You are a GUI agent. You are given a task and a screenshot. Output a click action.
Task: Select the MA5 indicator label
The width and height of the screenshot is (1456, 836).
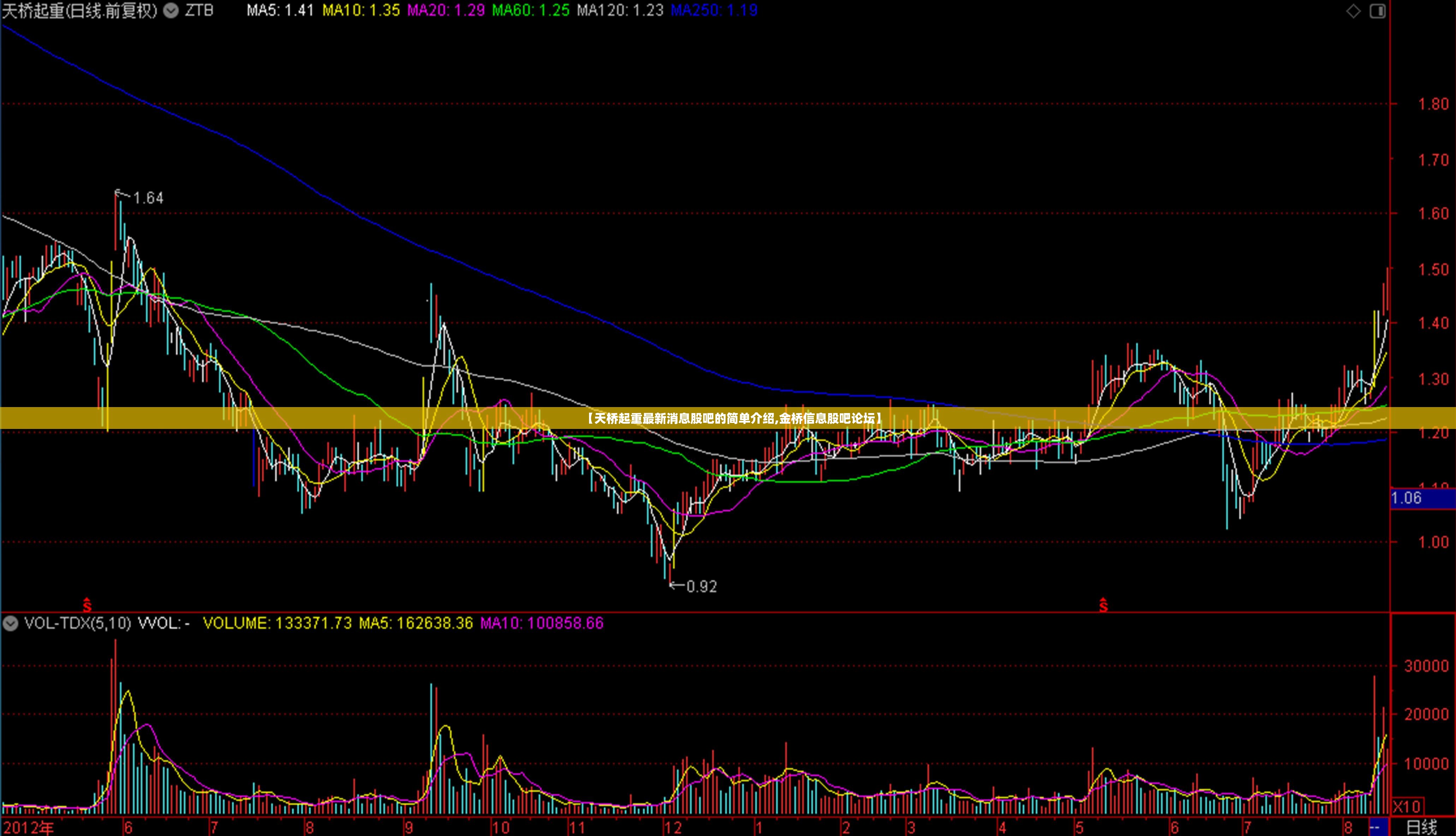pos(280,10)
